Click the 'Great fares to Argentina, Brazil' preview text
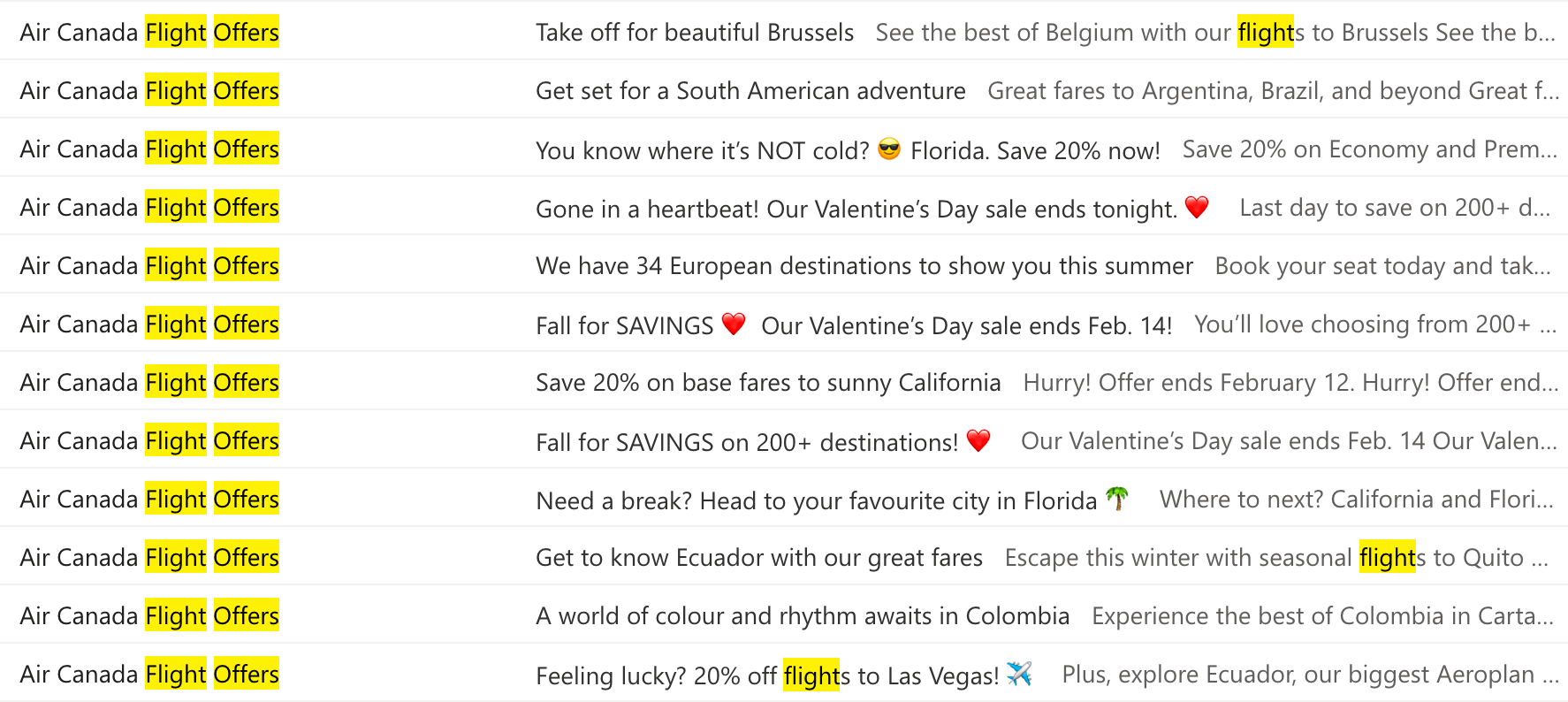 tap(1273, 90)
